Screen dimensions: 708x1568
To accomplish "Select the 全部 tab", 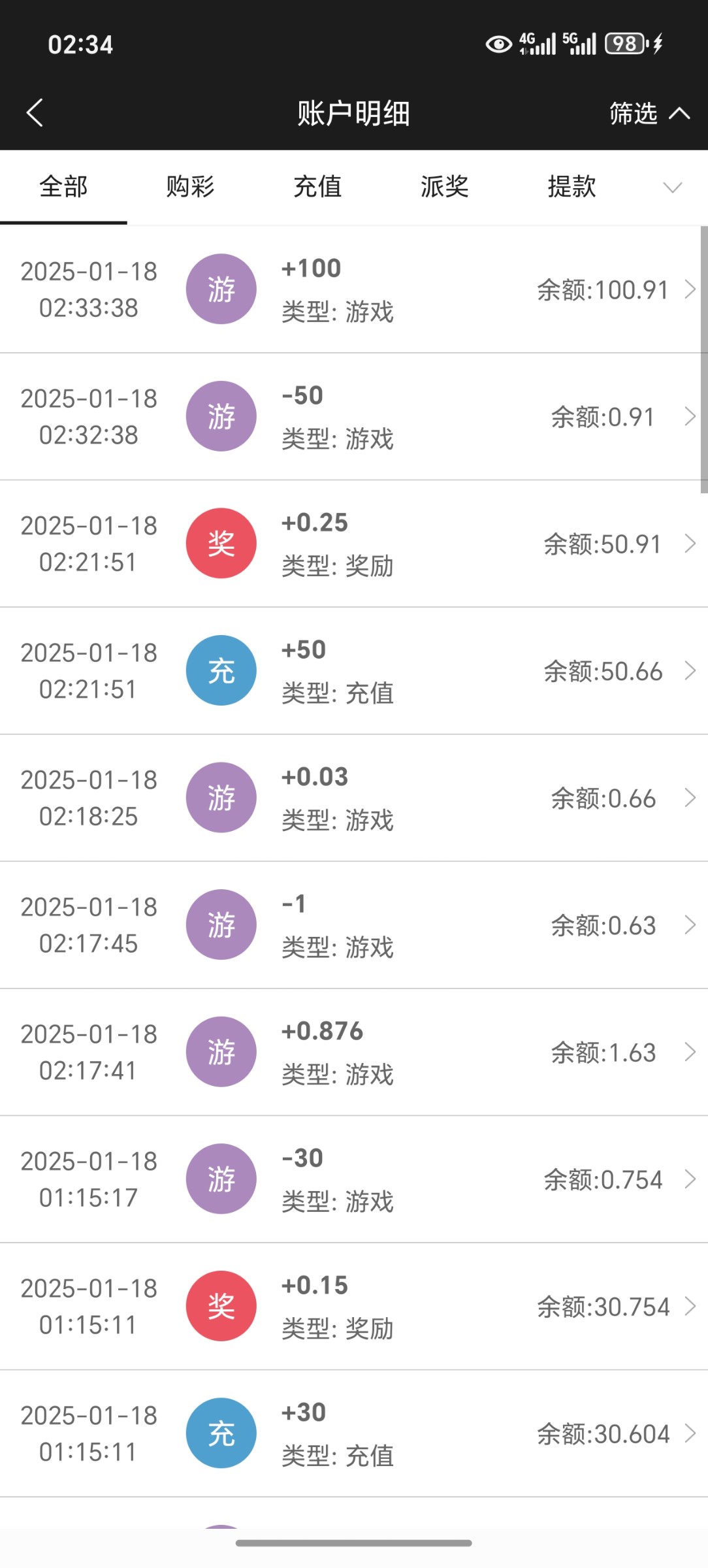I will point(63,187).
